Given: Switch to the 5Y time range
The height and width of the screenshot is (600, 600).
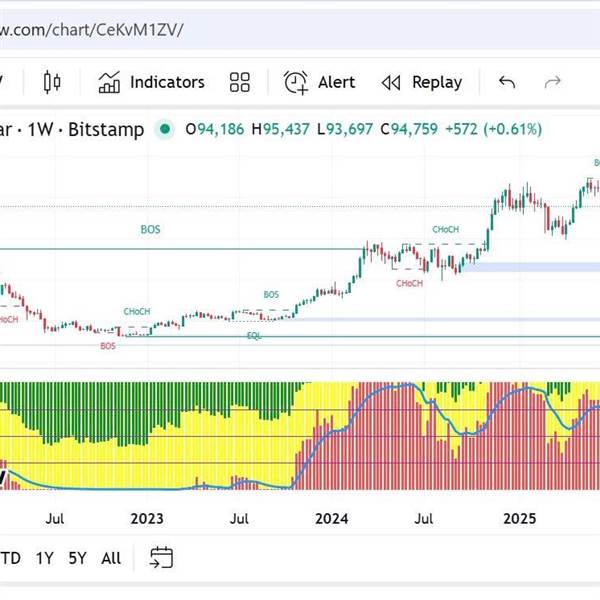Looking at the screenshot, I should pyautogui.click(x=77, y=557).
